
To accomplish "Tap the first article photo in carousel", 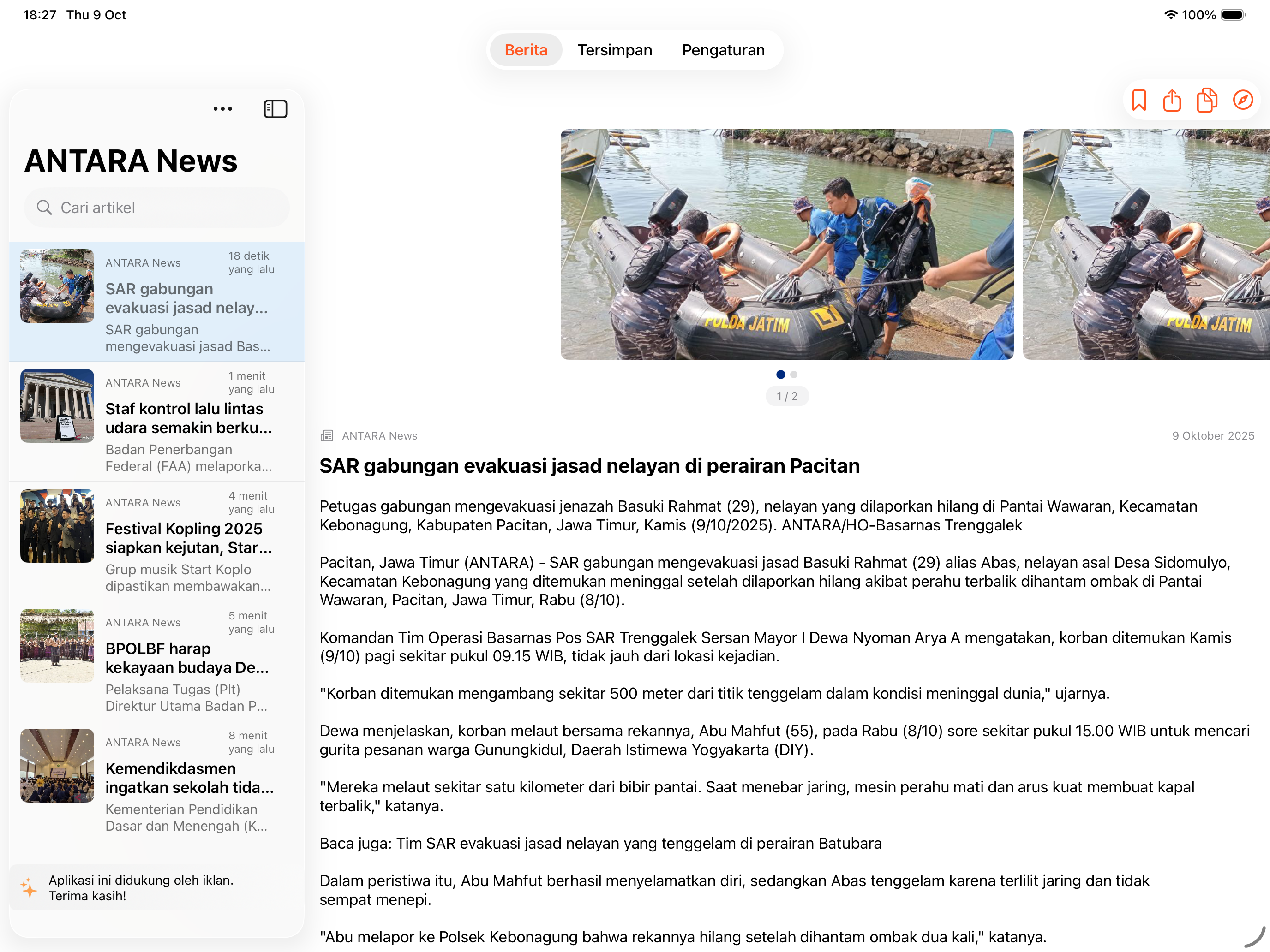I will [786, 244].
